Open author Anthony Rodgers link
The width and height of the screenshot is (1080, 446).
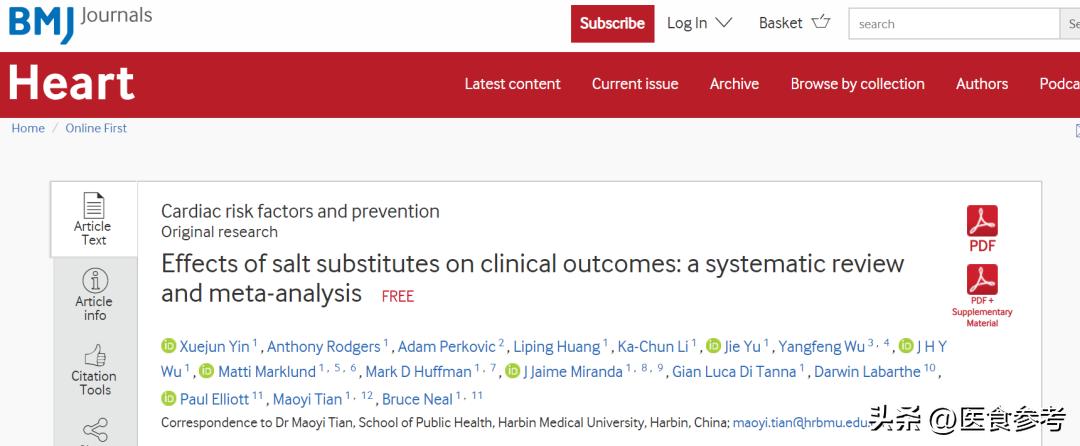326,347
